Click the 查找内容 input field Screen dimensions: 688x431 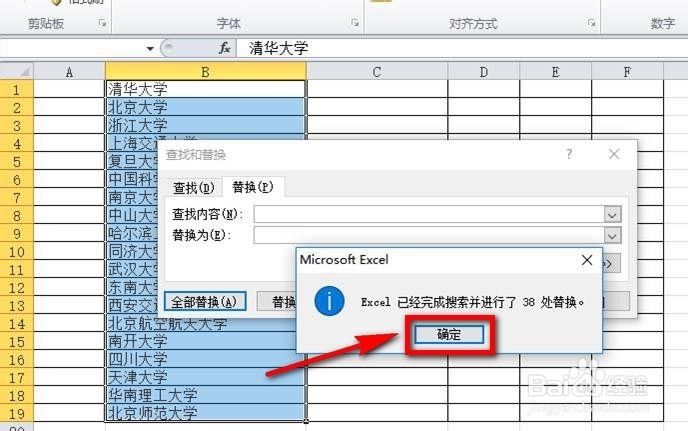[429, 214]
